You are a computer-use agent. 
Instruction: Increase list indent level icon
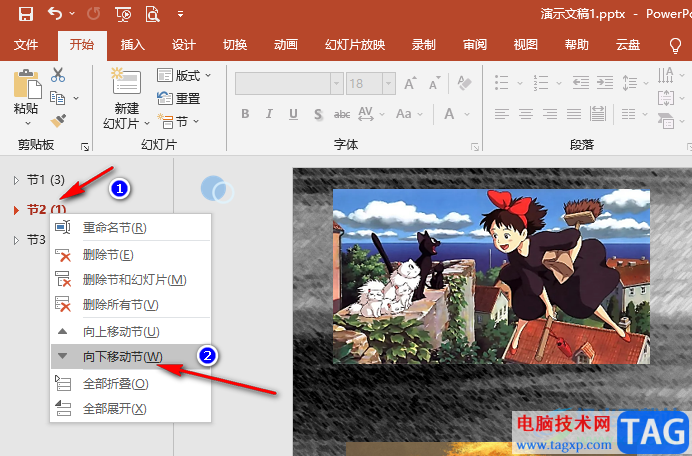point(605,83)
